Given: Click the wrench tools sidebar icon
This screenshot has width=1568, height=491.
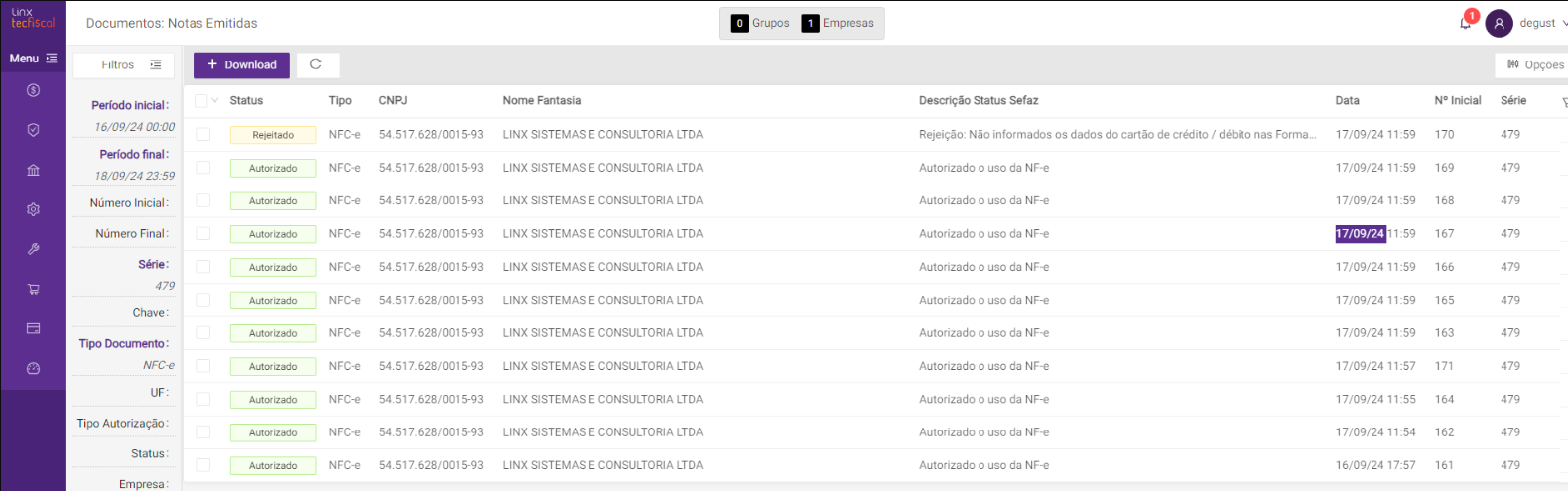Looking at the screenshot, I should click(33, 249).
